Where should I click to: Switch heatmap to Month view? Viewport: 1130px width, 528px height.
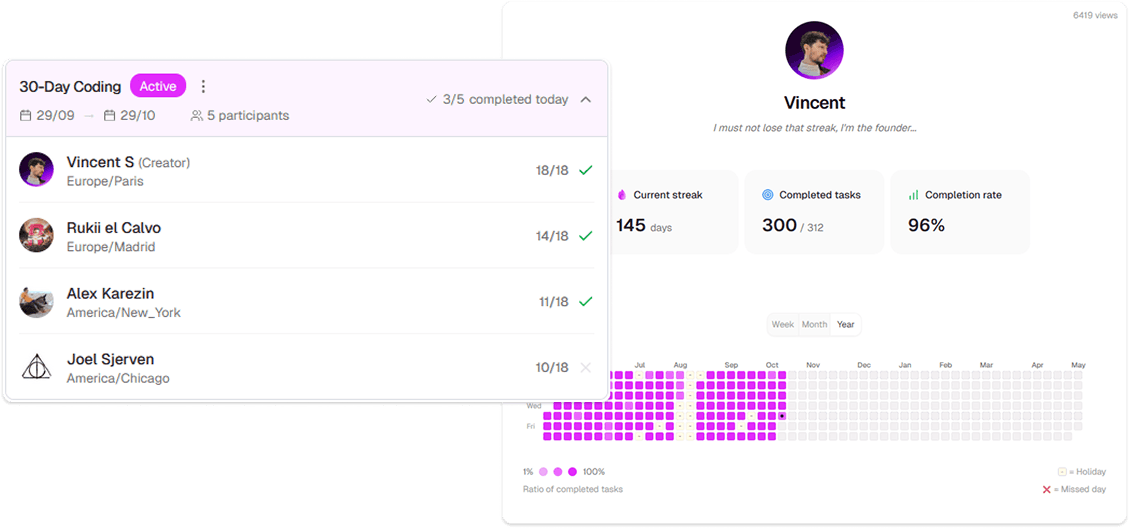(x=814, y=325)
